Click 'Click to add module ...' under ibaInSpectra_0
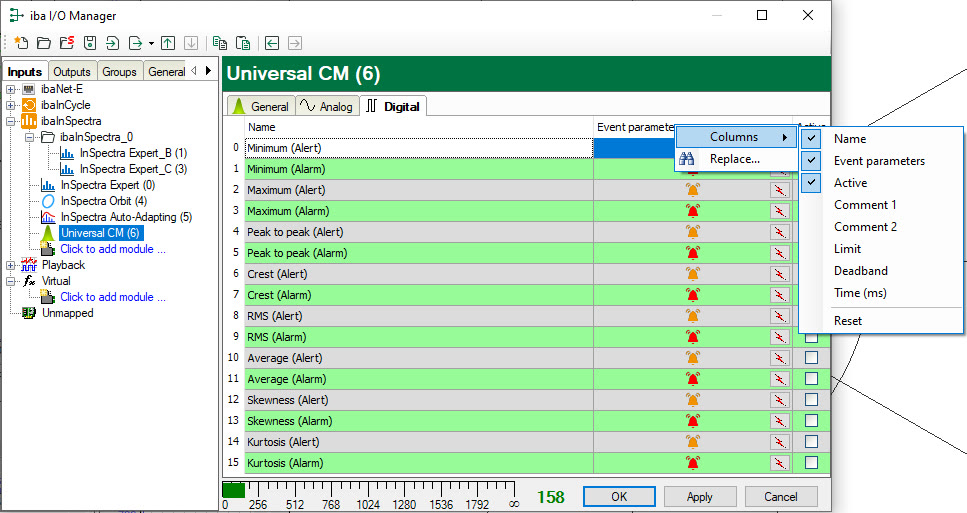The image size is (967, 513). point(113,249)
